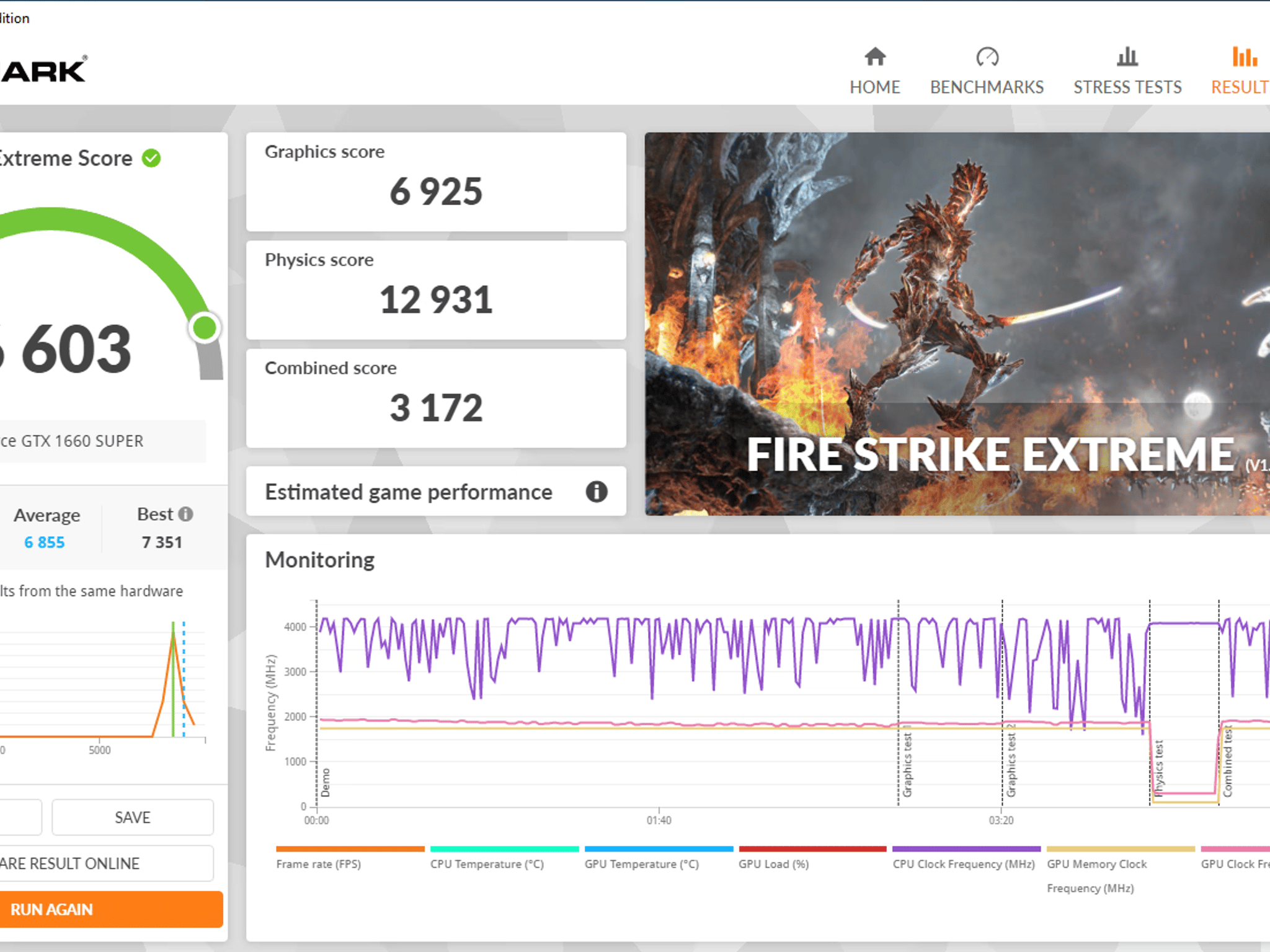Image resolution: width=1270 pixels, height=952 pixels.
Task: Go to the STRESS TESTS tab
Action: tap(1127, 87)
